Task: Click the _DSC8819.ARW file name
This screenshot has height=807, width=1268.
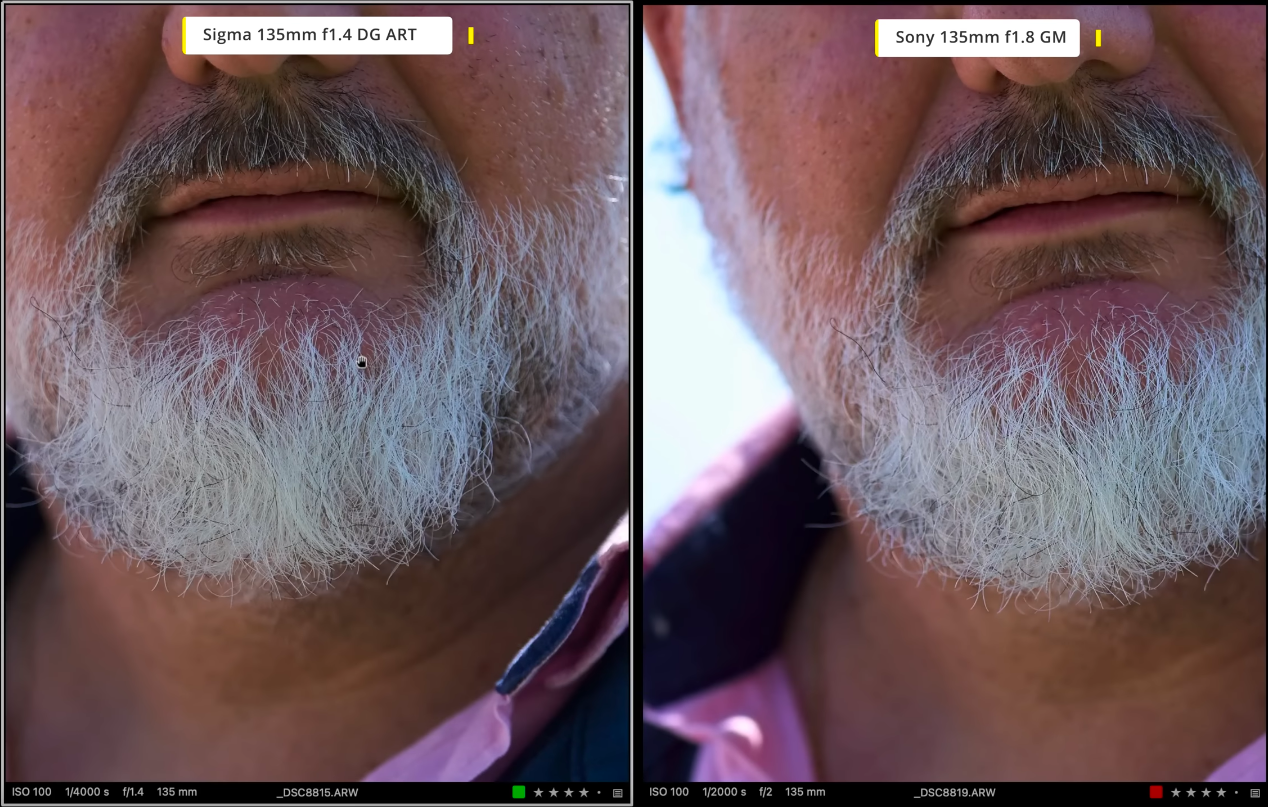Action: (x=954, y=792)
